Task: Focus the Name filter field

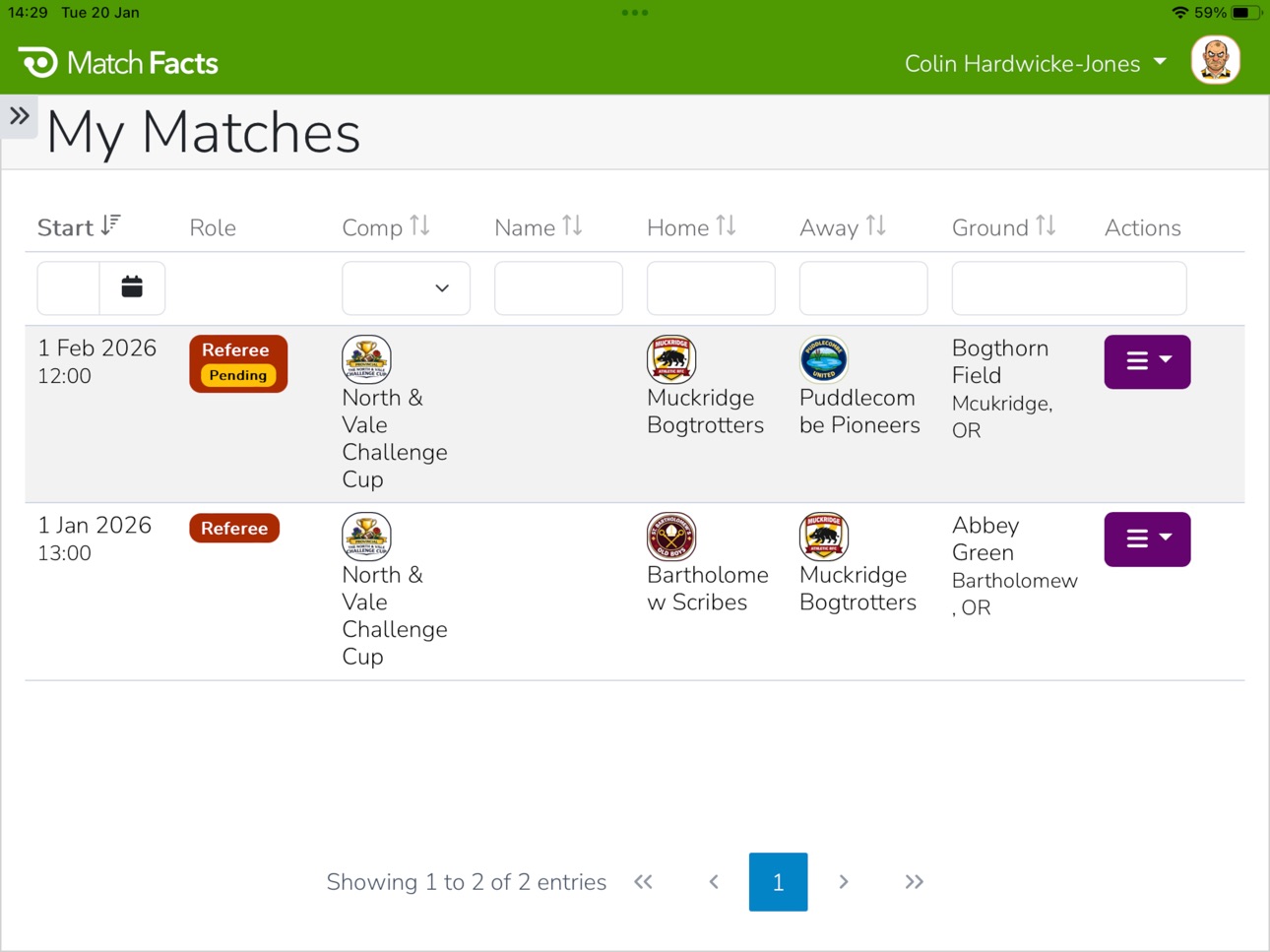Action: tap(558, 287)
